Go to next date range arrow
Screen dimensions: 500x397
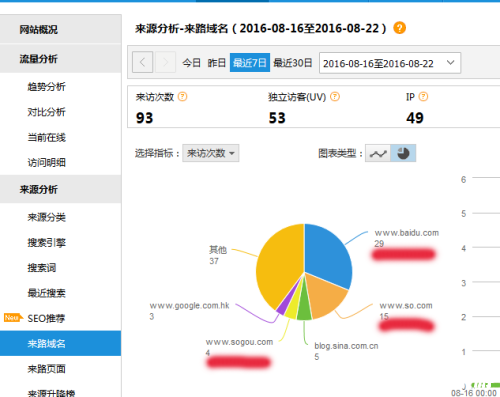click(x=165, y=62)
